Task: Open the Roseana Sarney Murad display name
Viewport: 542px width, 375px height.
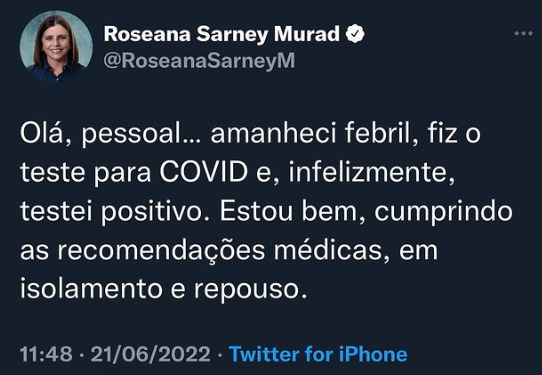Action: click(222, 34)
